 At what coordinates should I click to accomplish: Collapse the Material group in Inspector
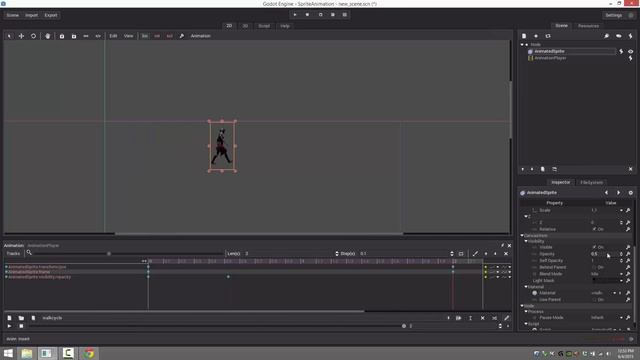pos(526,287)
